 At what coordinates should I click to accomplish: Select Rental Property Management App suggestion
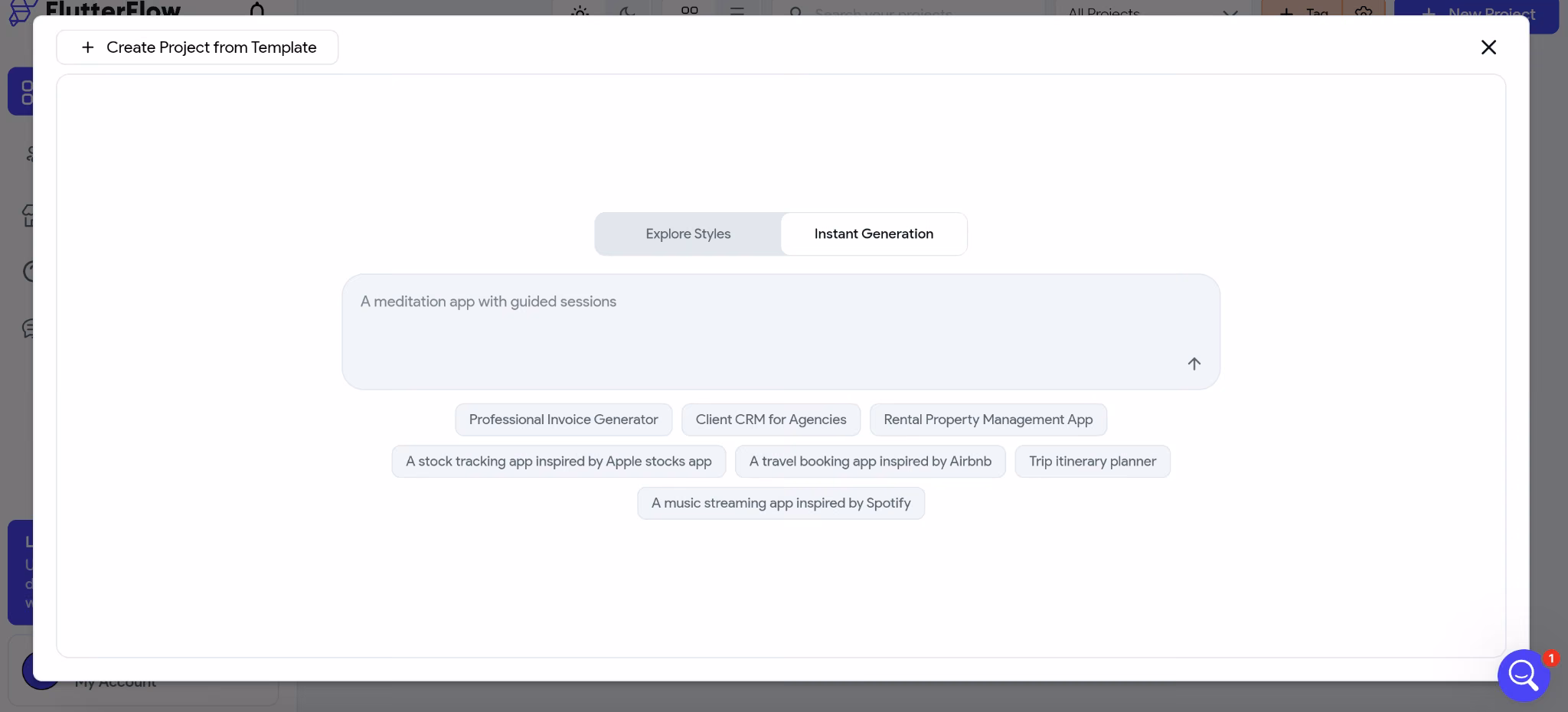(988, 420)
